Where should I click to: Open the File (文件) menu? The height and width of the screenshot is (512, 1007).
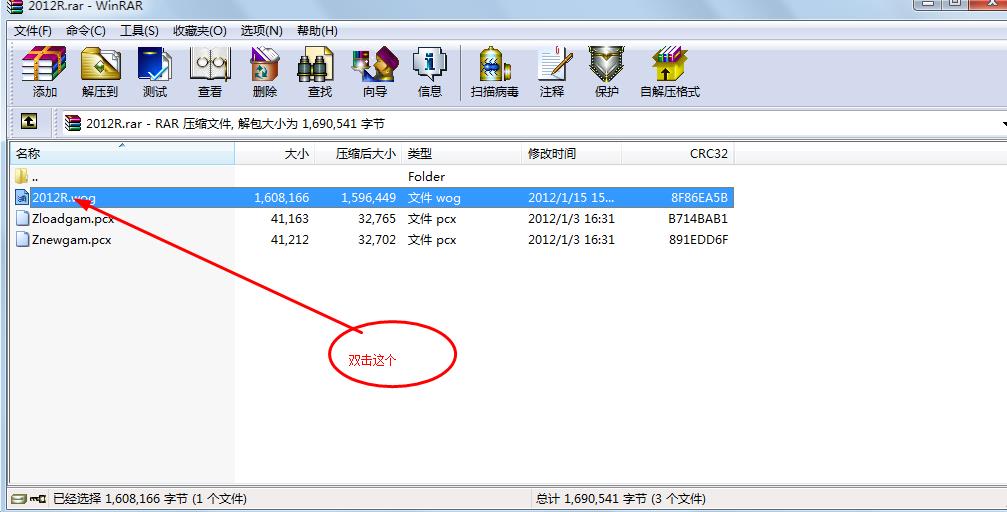point(33,31)
